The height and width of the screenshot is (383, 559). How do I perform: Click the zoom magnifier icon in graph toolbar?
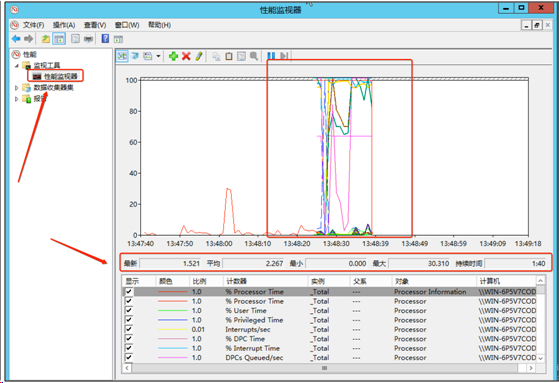coord(254,56)
